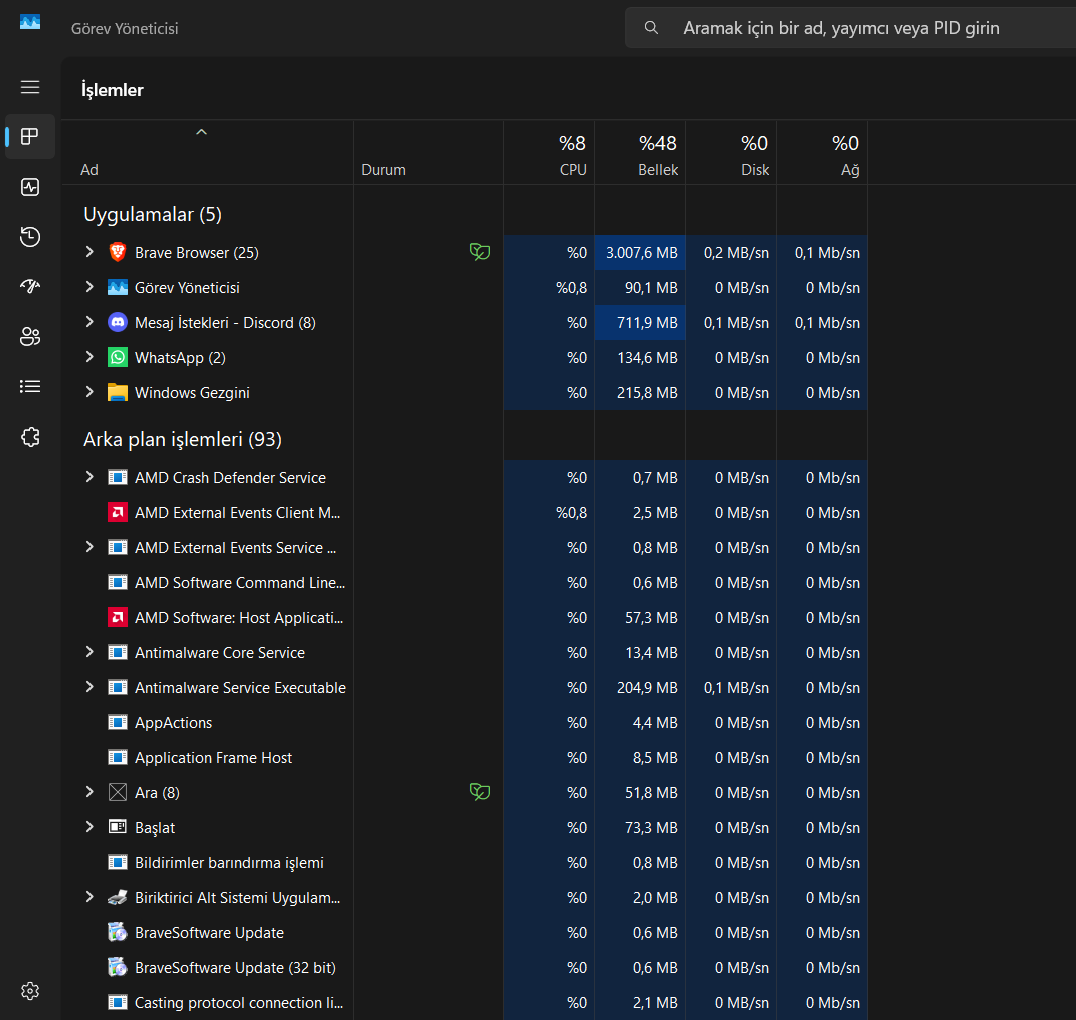Screen dimensions: 1076x1020
Task: Sort by the Ağ column header
Action: tap(822, 153)
